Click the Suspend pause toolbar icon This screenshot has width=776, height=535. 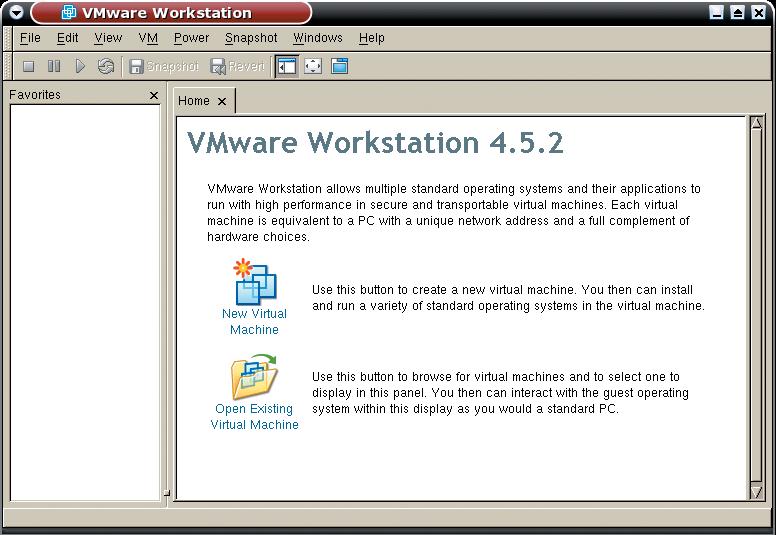pyautogui.click(x=53, y=66)
